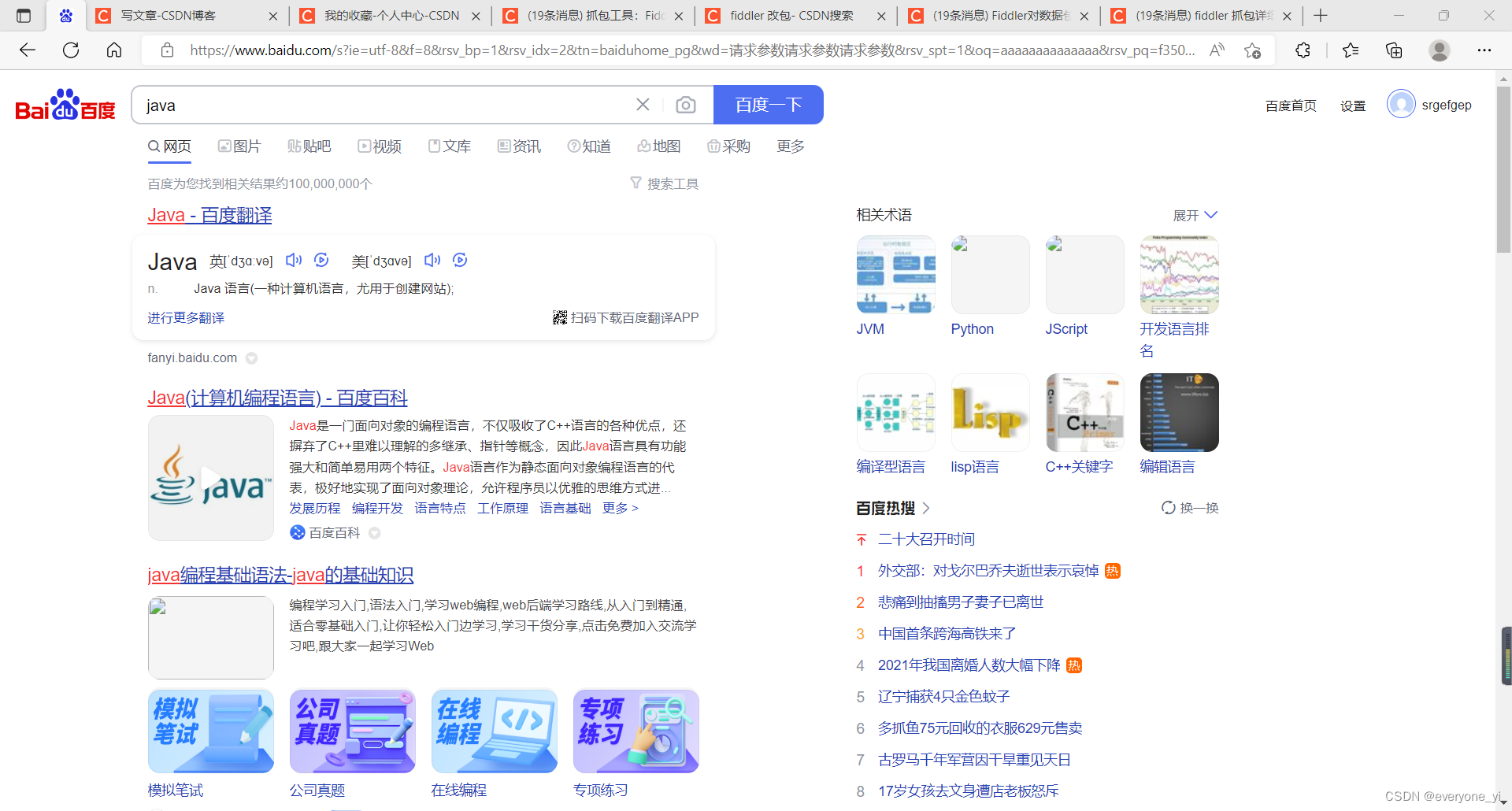Click the 百度一下 search button
This screenshot has height=811, width=1512.
pos(769,105)
